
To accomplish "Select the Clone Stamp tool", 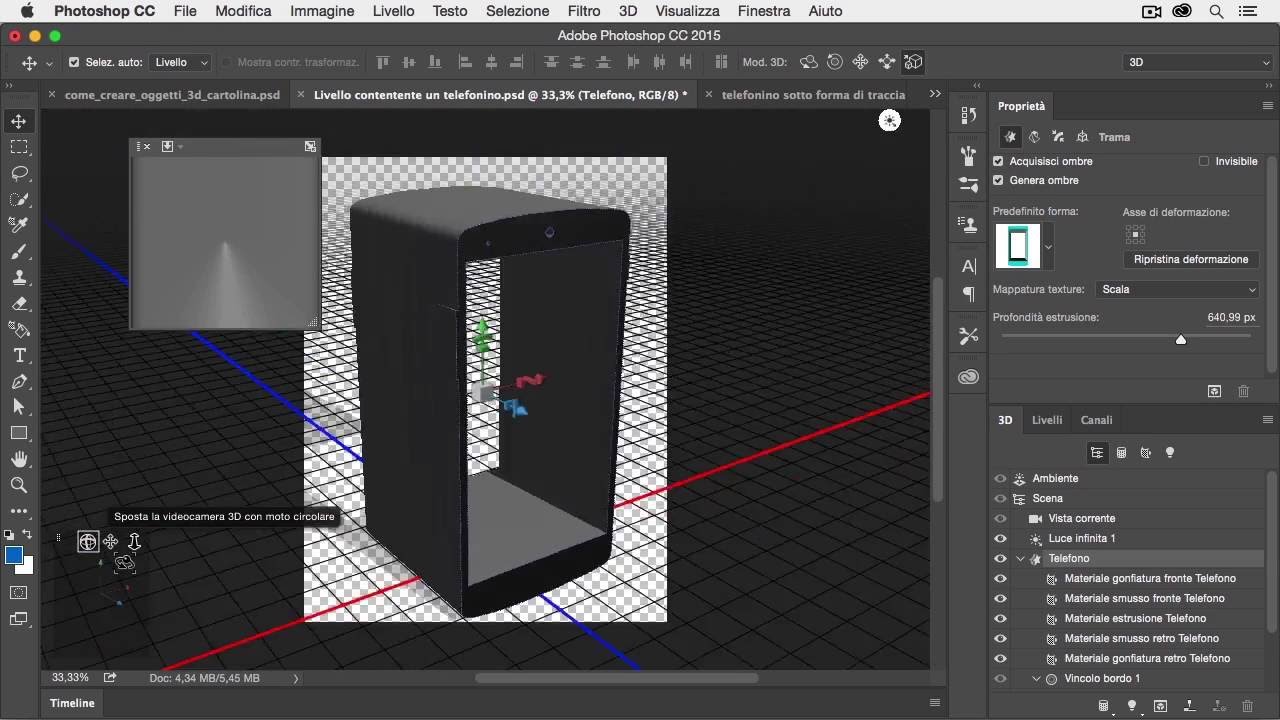I will click(x=19, y=277).
